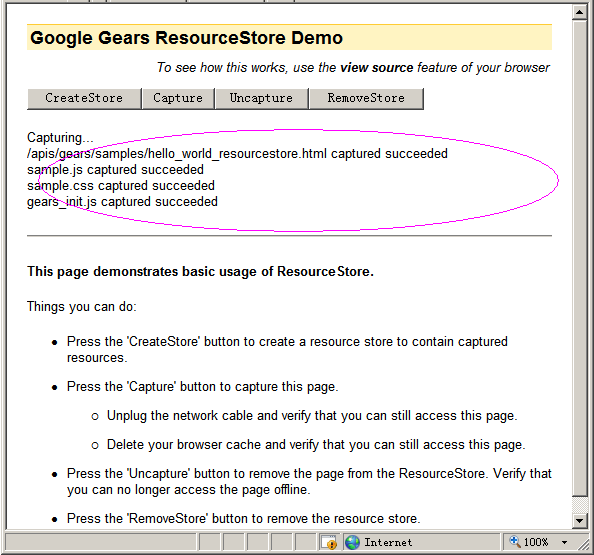Click the 'Capturing...' status line
This screenshot has width=594, height=555.
(60, 138)
